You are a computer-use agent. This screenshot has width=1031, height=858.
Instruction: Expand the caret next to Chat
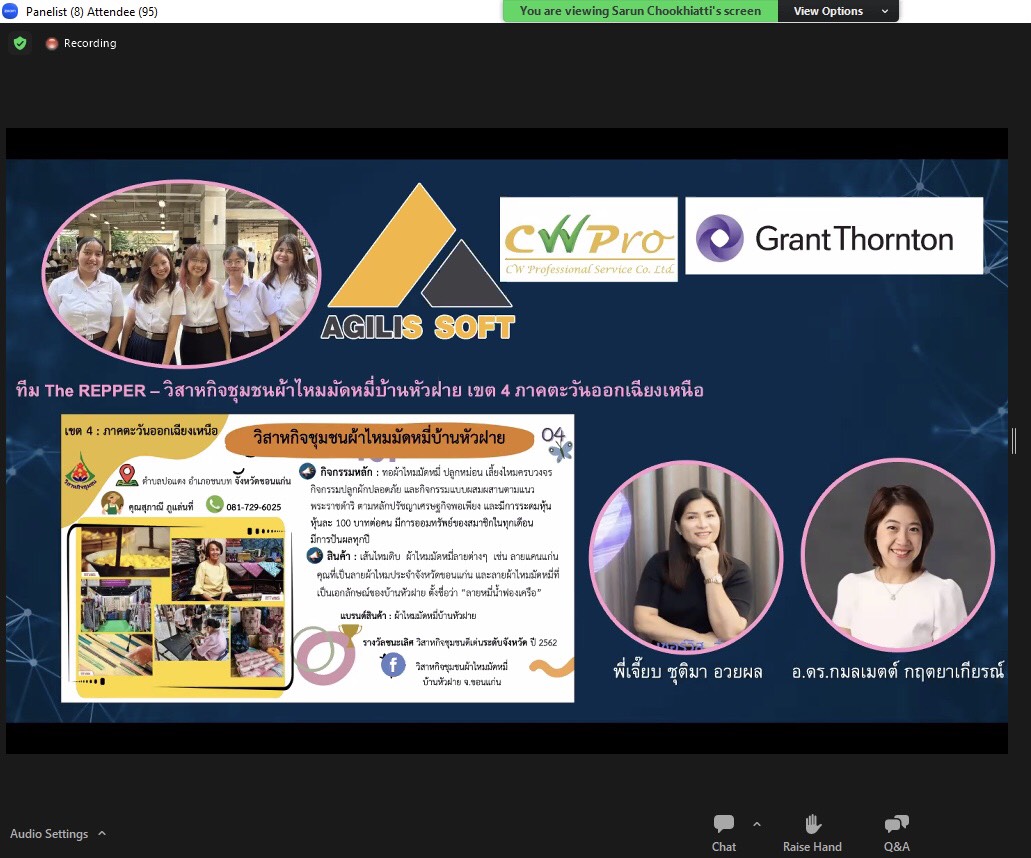pos(757,824)
